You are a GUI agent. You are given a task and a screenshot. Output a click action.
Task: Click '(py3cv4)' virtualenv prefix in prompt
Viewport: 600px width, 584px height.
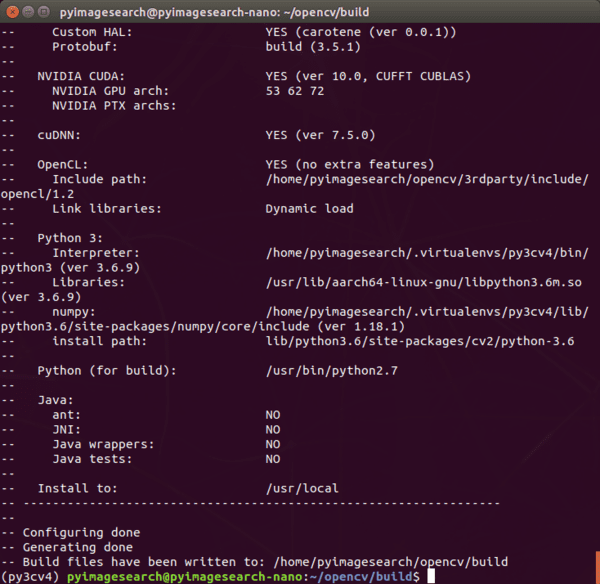(x=30, y=577)
